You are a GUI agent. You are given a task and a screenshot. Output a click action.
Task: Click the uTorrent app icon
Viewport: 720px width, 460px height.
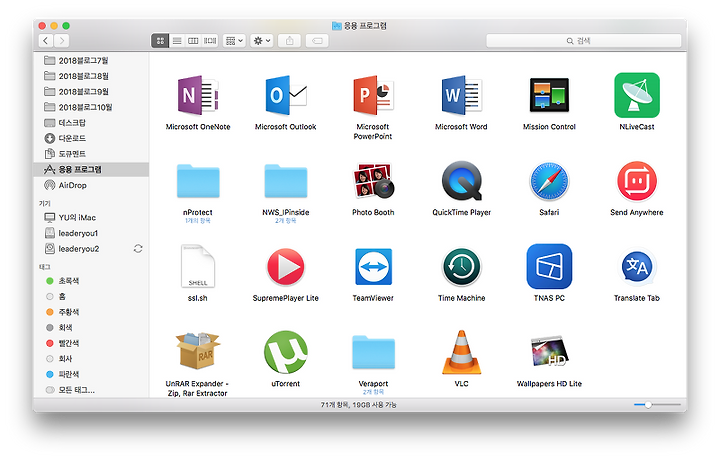click(x=286, y=352)
